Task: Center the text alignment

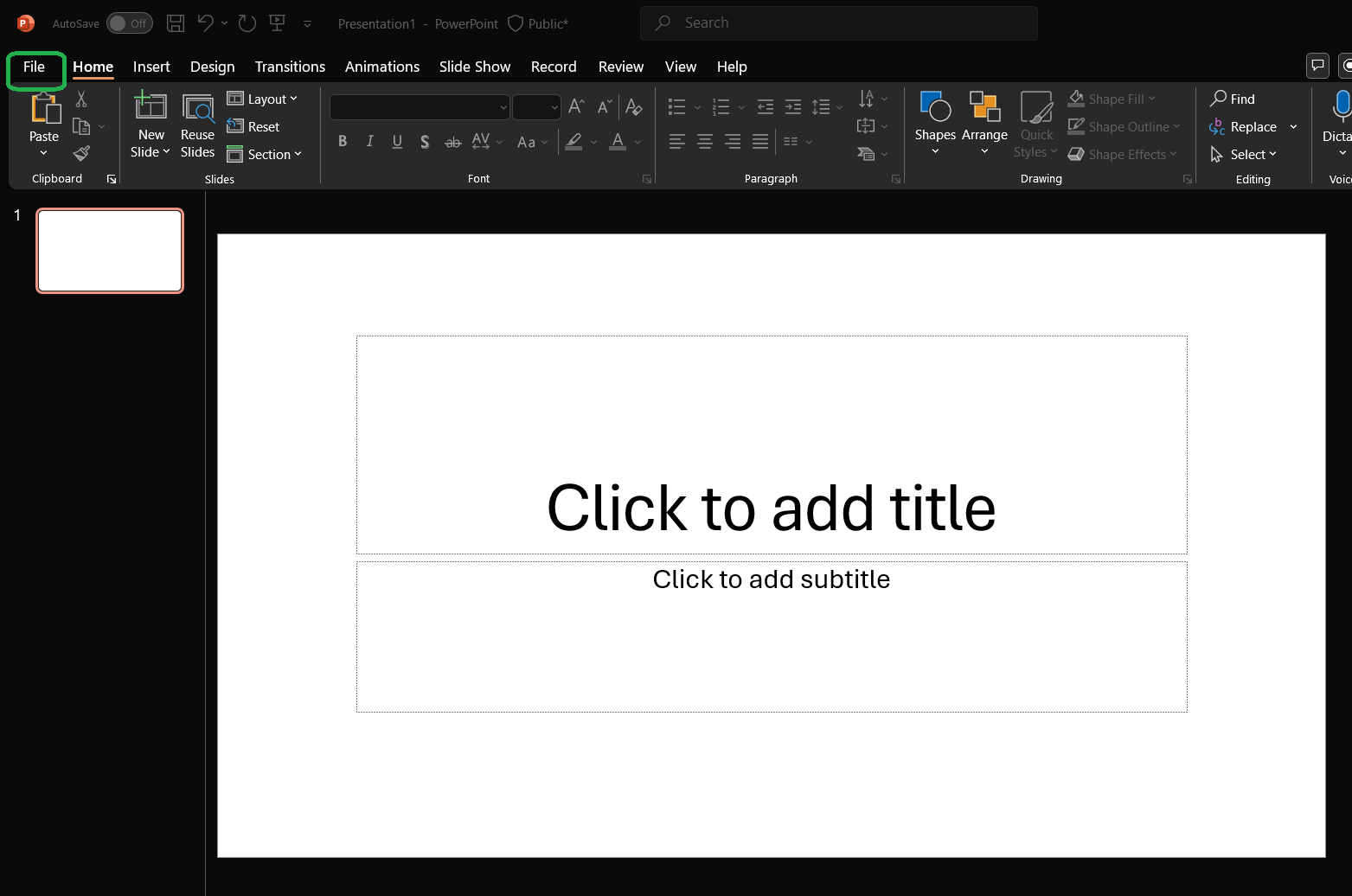Action: click(x=705, y=141)
